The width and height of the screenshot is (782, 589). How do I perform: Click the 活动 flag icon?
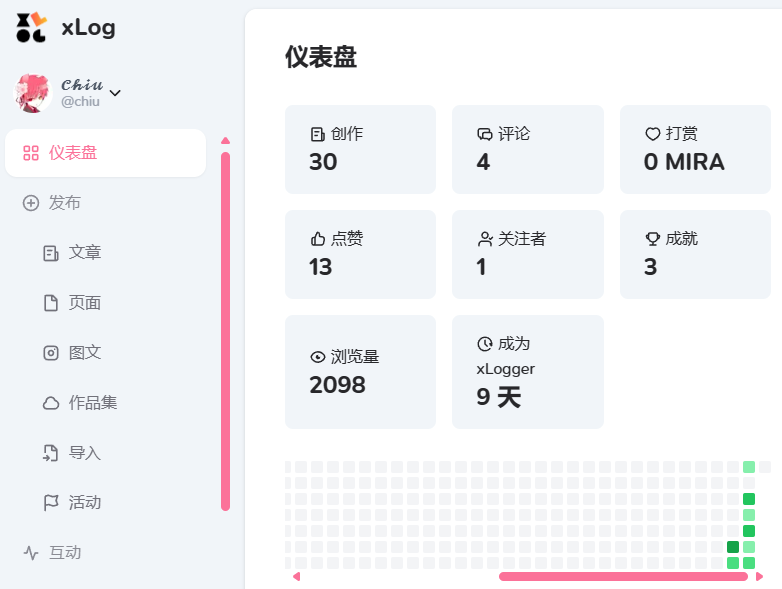tap(51, 503)
